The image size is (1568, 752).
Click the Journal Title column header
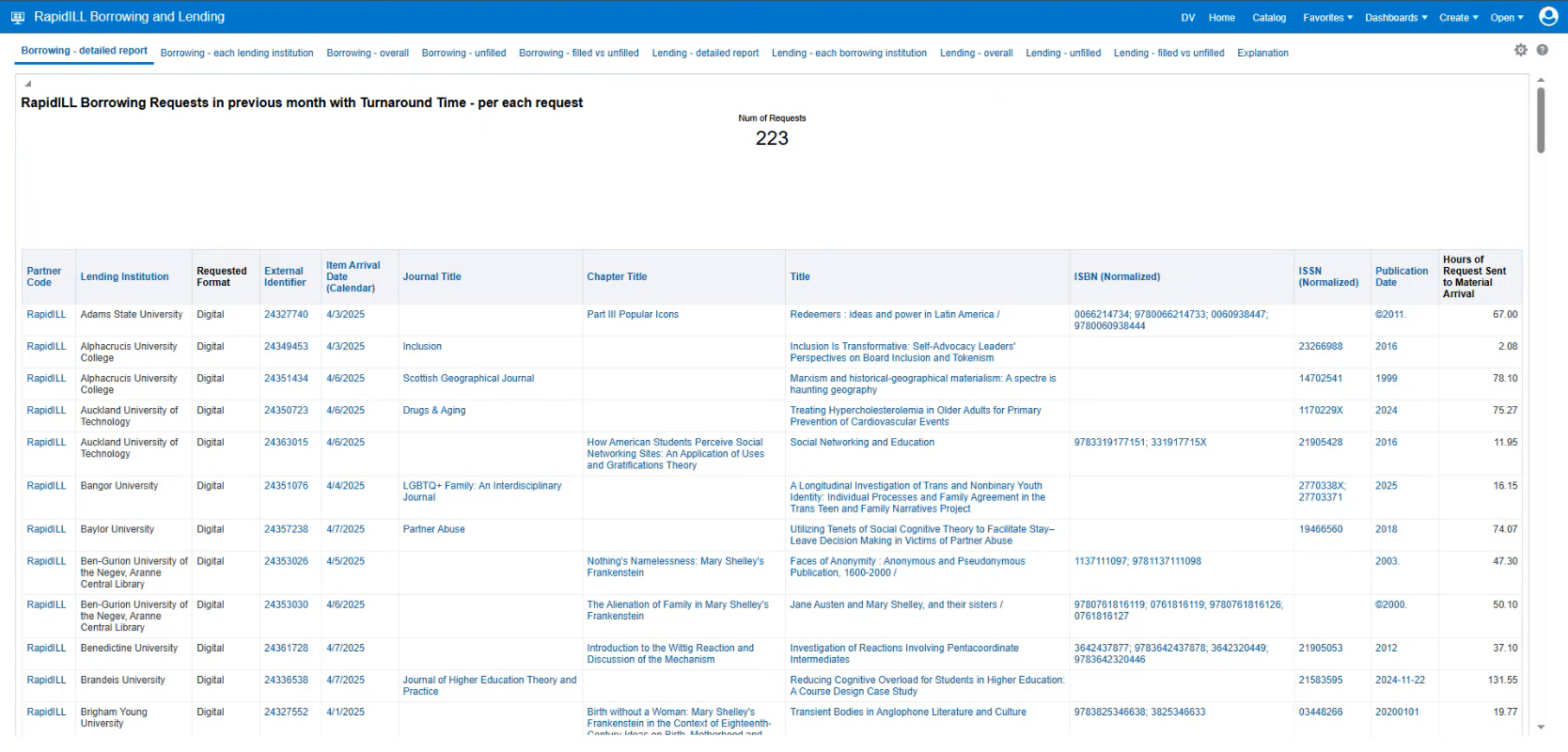pyautogui.click(x=432, y=276)
